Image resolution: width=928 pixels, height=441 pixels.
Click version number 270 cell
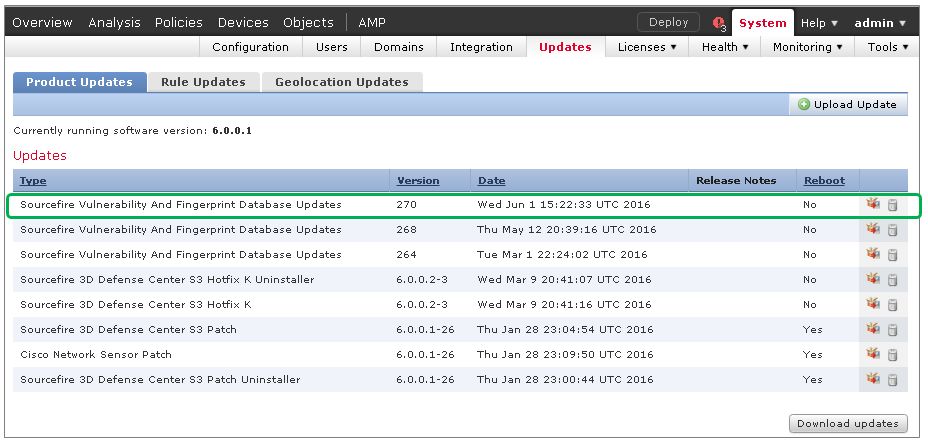407,205
